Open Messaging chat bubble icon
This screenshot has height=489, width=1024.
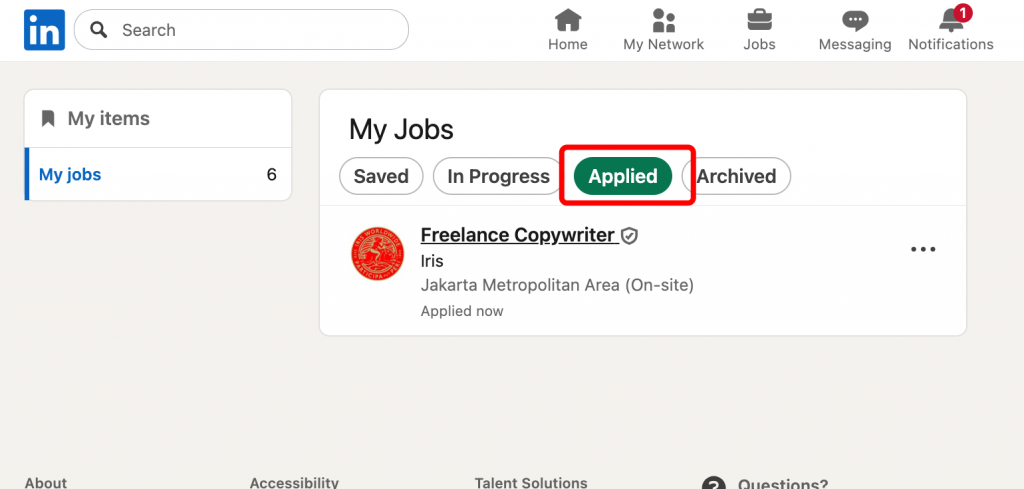pyautogui.click(x=855, y=20)
